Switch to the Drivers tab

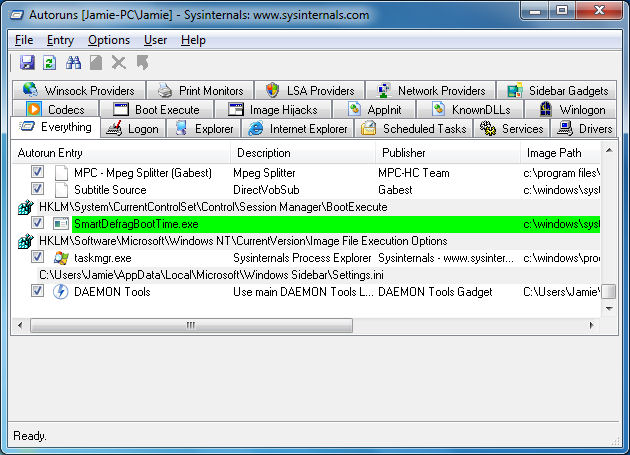click(583, 129)
